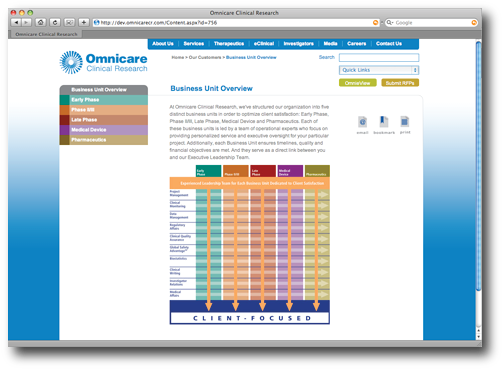
Task: Click the Submit RFPs button
Action: coord(400,83)
